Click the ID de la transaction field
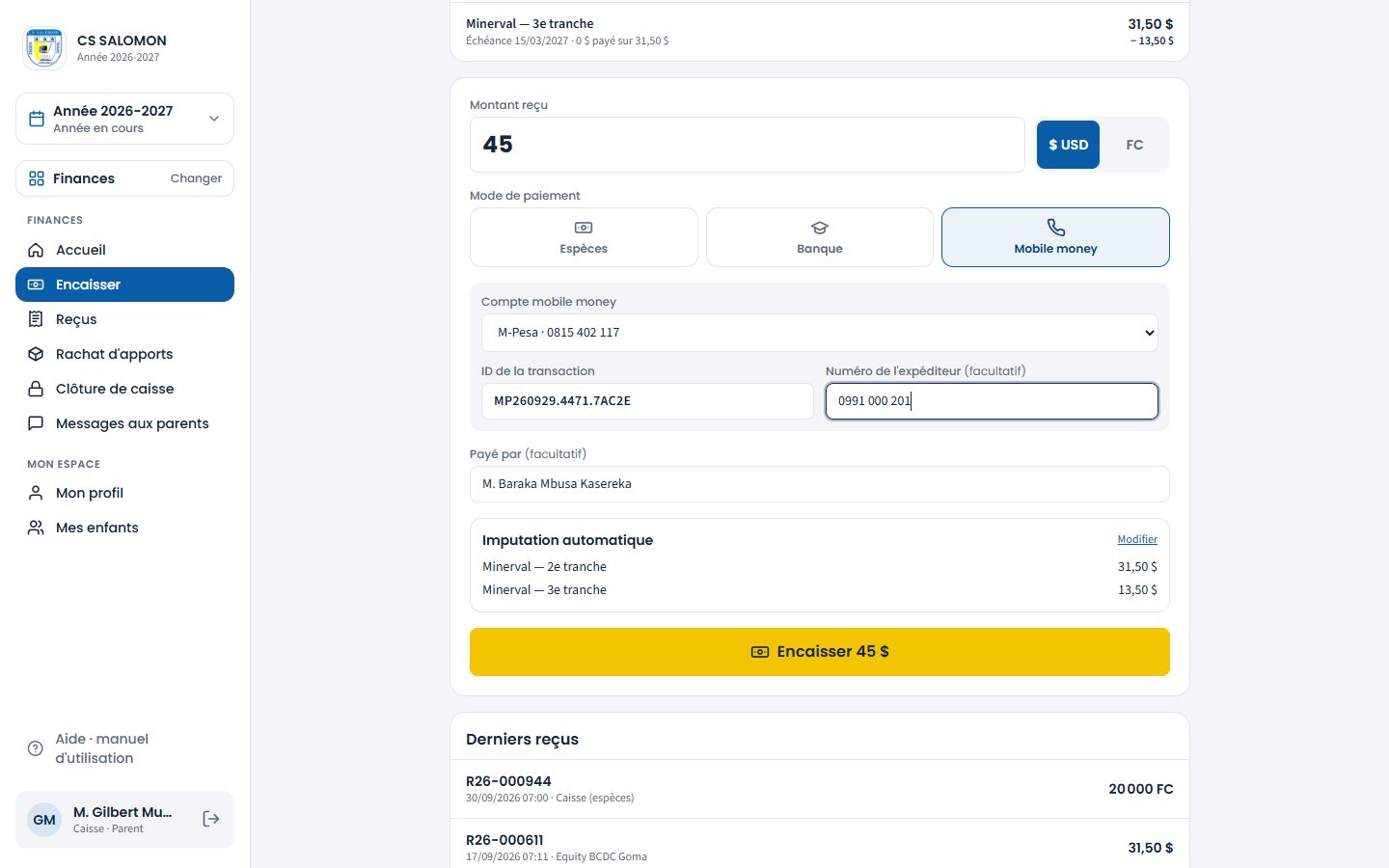 click(x=647, y=401)
